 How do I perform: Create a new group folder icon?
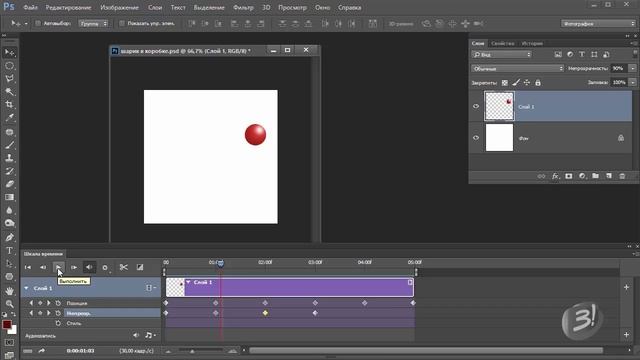pos(596,176)
